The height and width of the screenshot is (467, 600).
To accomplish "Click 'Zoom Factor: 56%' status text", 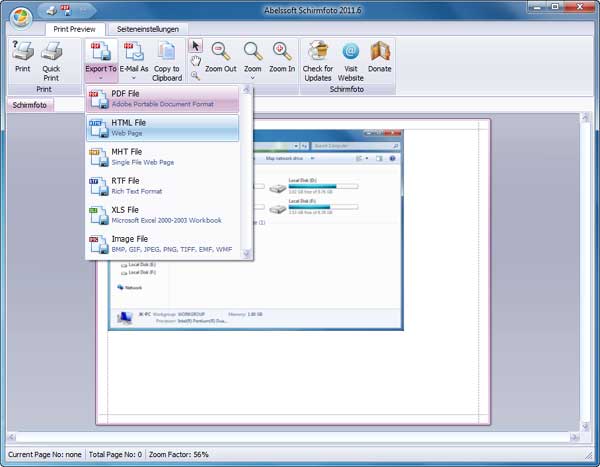I will click(x=178, y=454).
